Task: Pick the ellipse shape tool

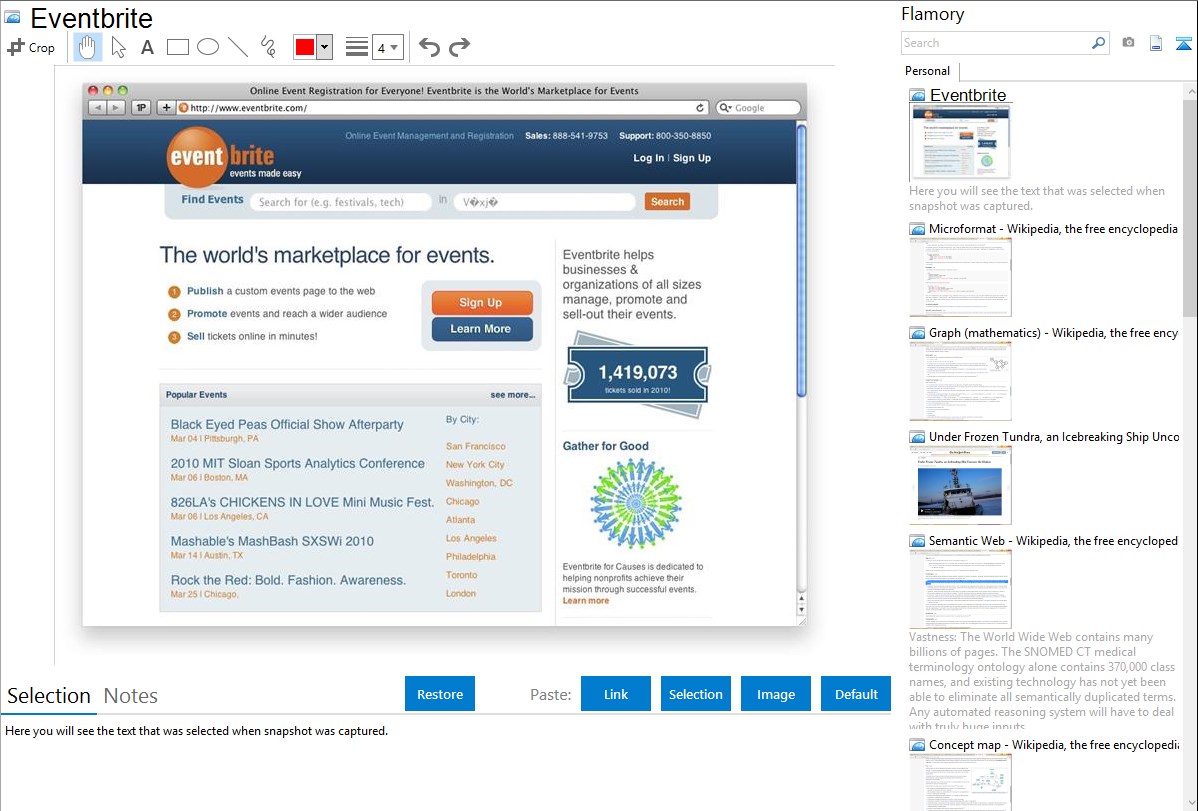Action: [x=208, y=47]
